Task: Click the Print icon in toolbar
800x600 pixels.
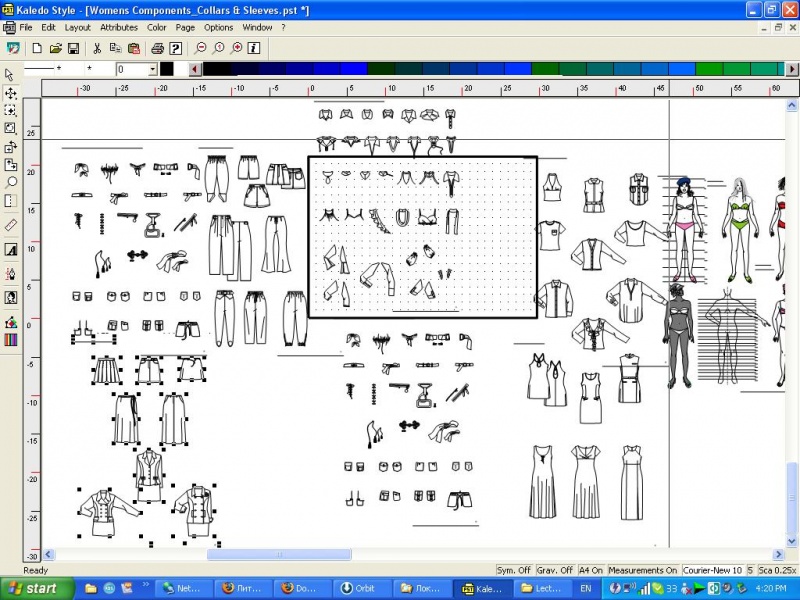Action: pos(159,48)
